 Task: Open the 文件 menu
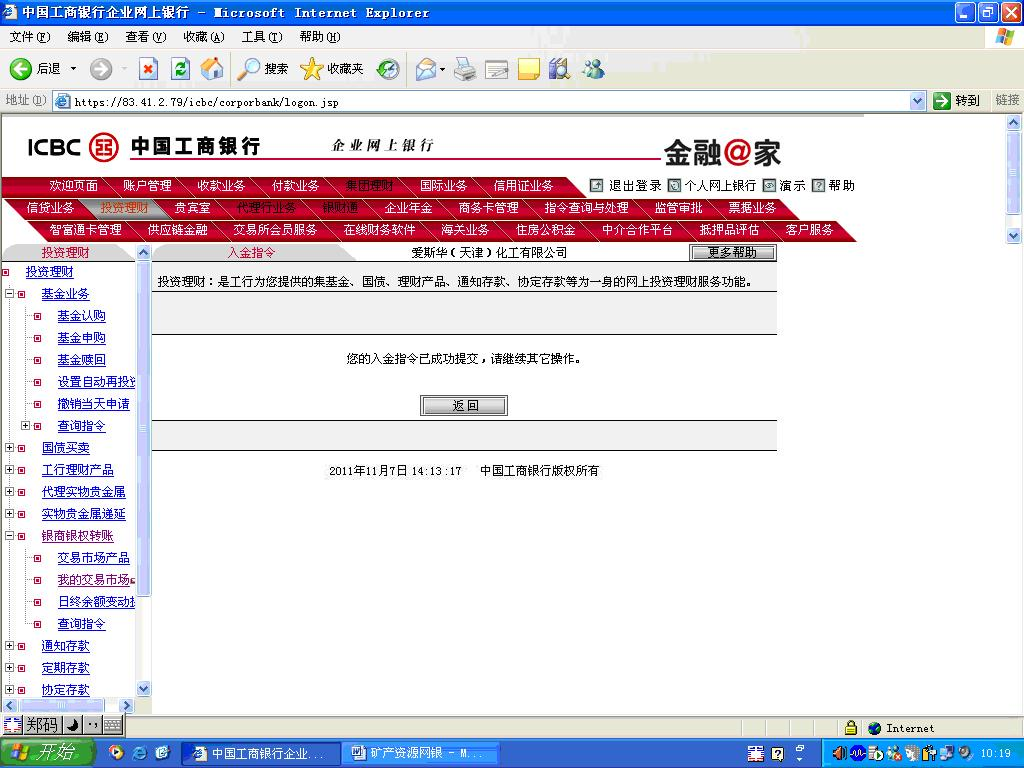[x=29, y=37]
